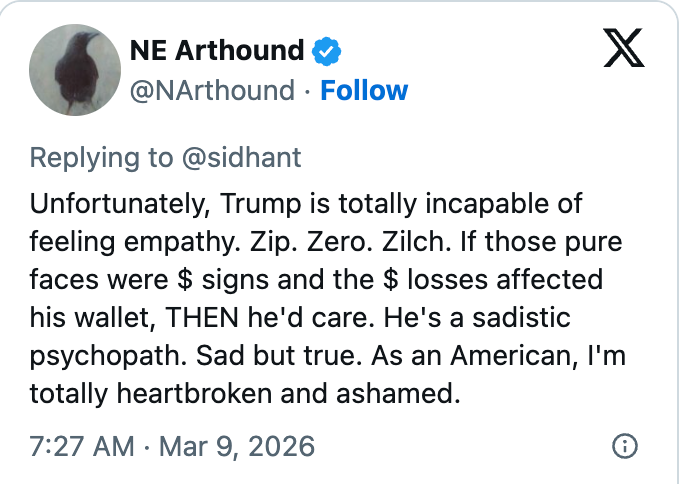This screenshot has width=679, height=484.
Task: Visit the @NArthound handle
Action: (x=212, y=91)
